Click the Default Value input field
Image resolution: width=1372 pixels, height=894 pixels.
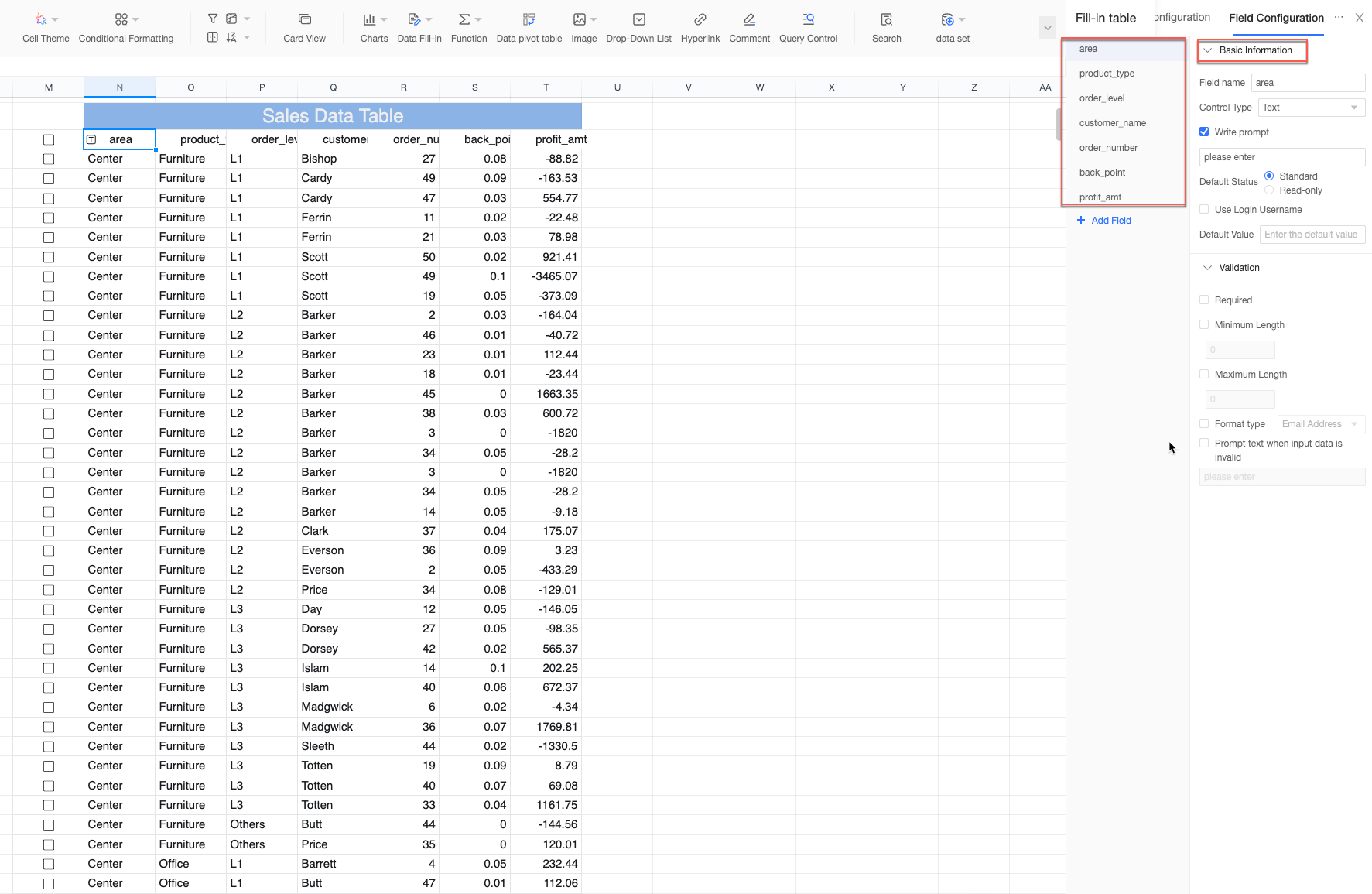[1312, 235]
